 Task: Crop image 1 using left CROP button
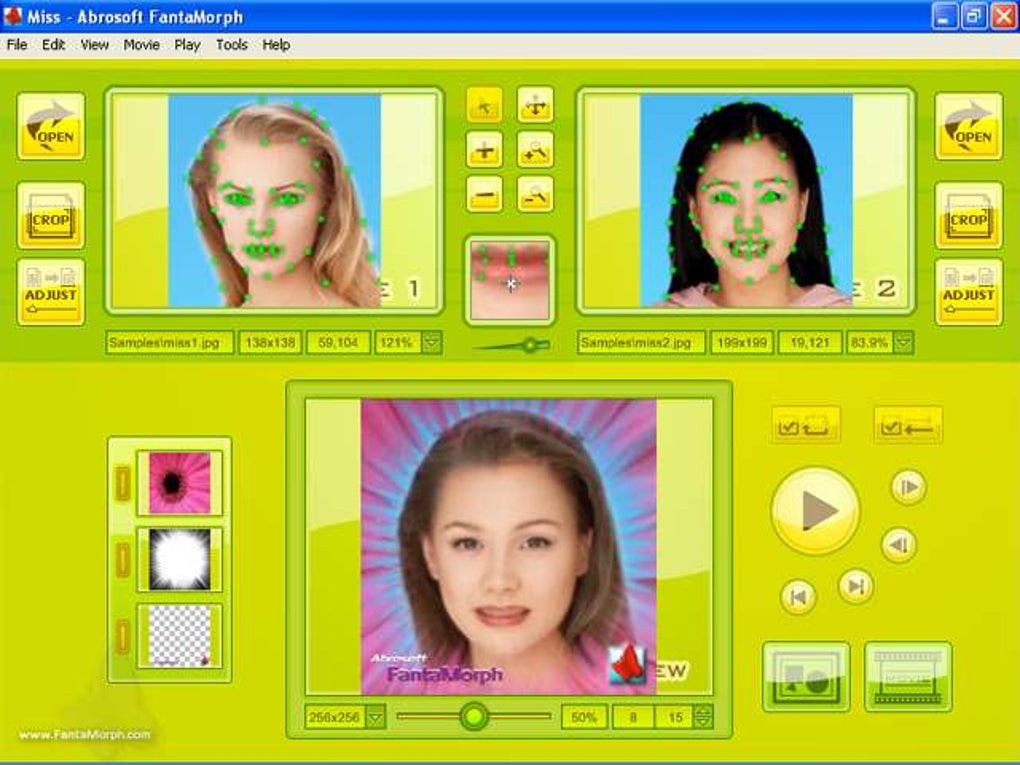51,216
